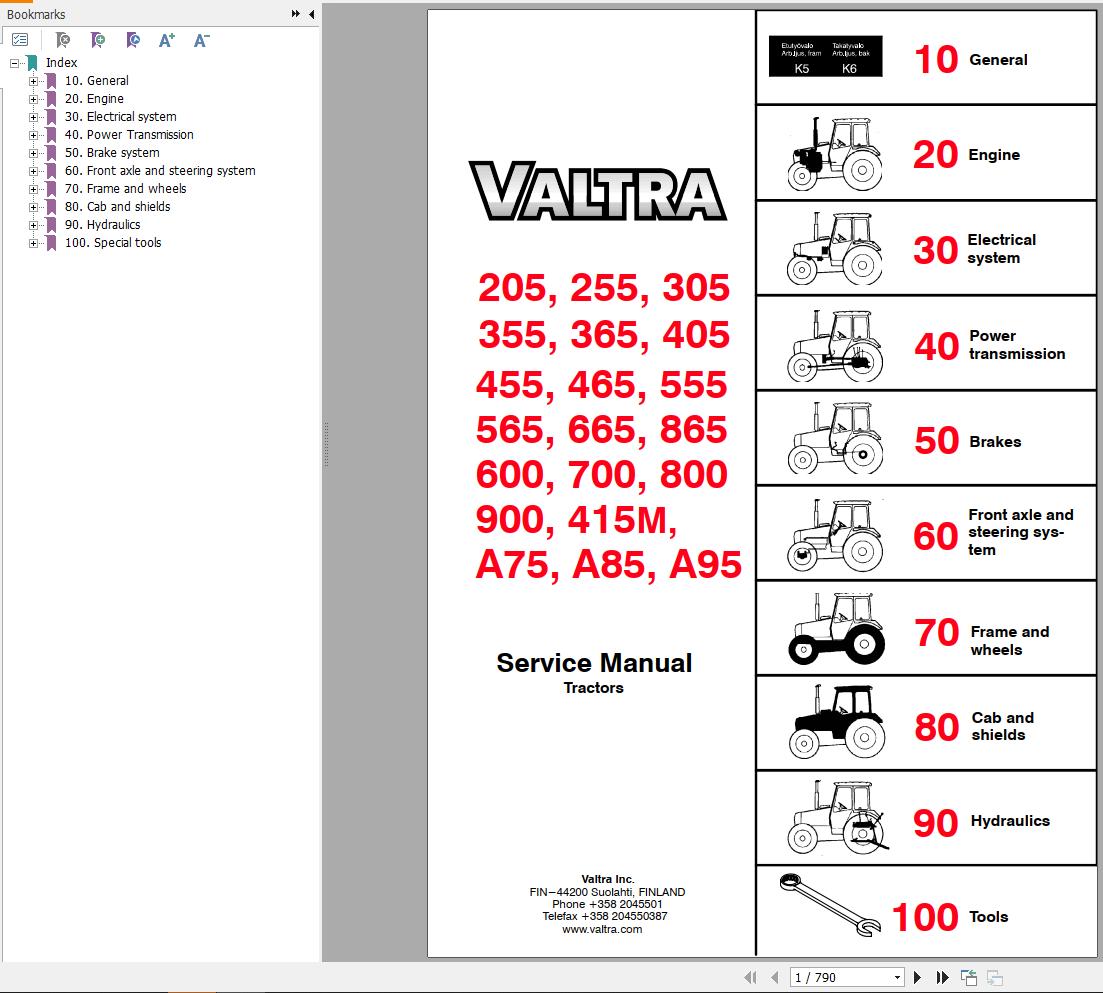
Task: Expand the 20. Engine bookmark
Action: (x=33, y=99)
